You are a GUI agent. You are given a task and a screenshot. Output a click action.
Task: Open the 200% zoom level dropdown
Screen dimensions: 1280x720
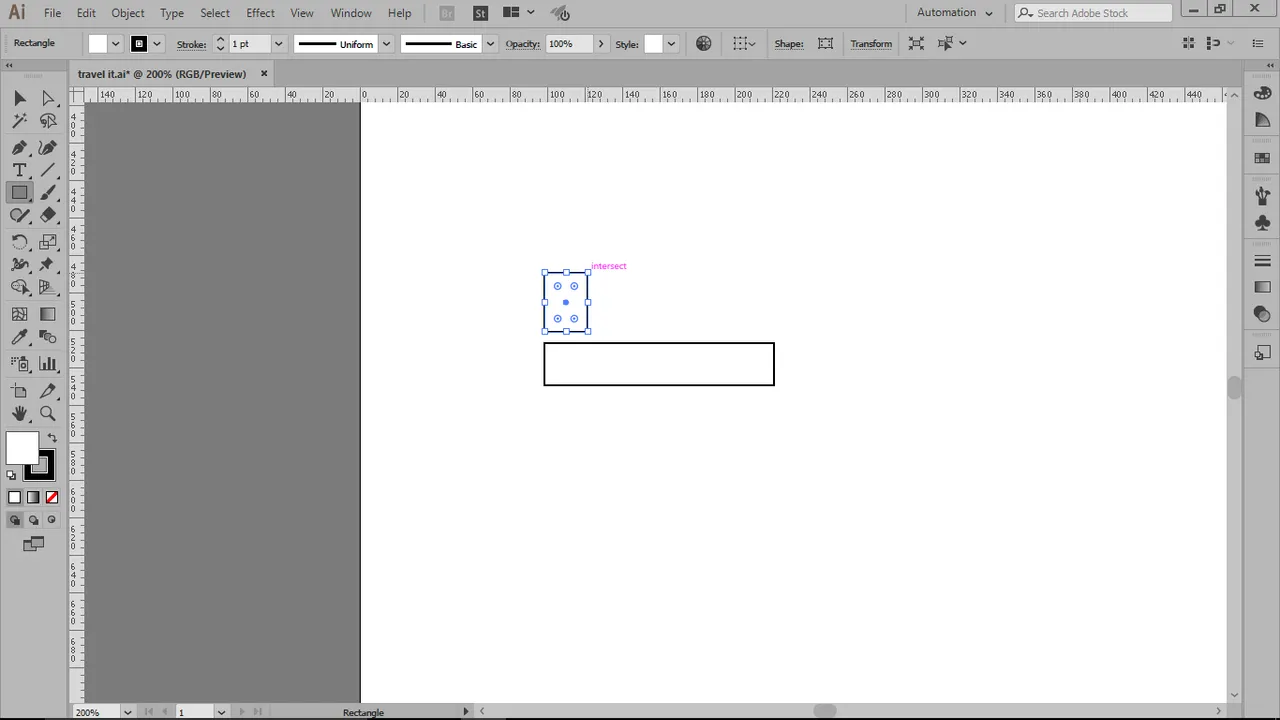tap(127, 712)
